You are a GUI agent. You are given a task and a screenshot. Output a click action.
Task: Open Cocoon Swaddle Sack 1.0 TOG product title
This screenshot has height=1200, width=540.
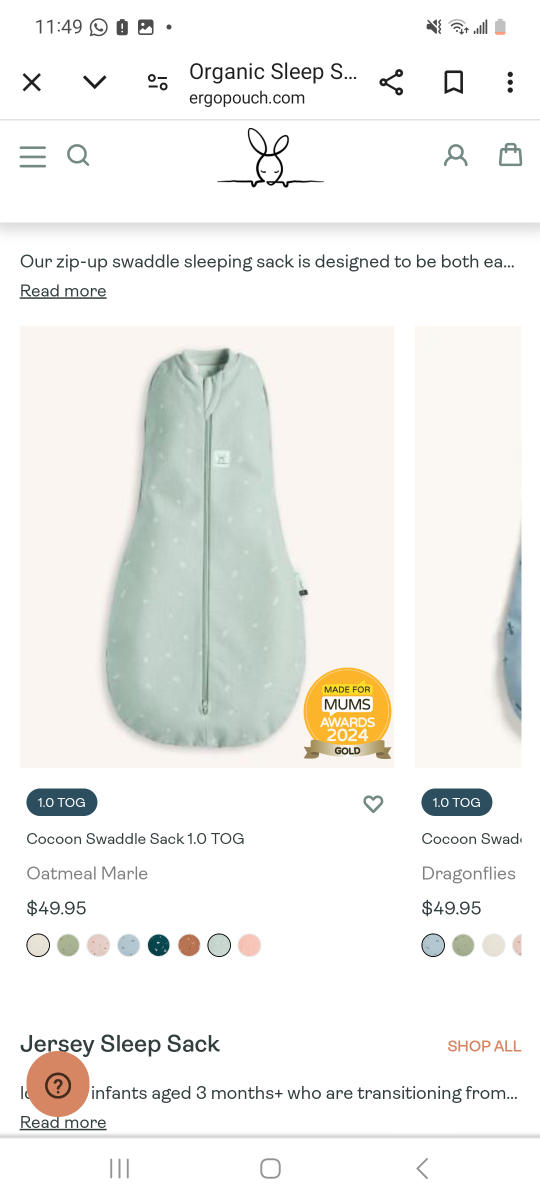pos(135,839)
